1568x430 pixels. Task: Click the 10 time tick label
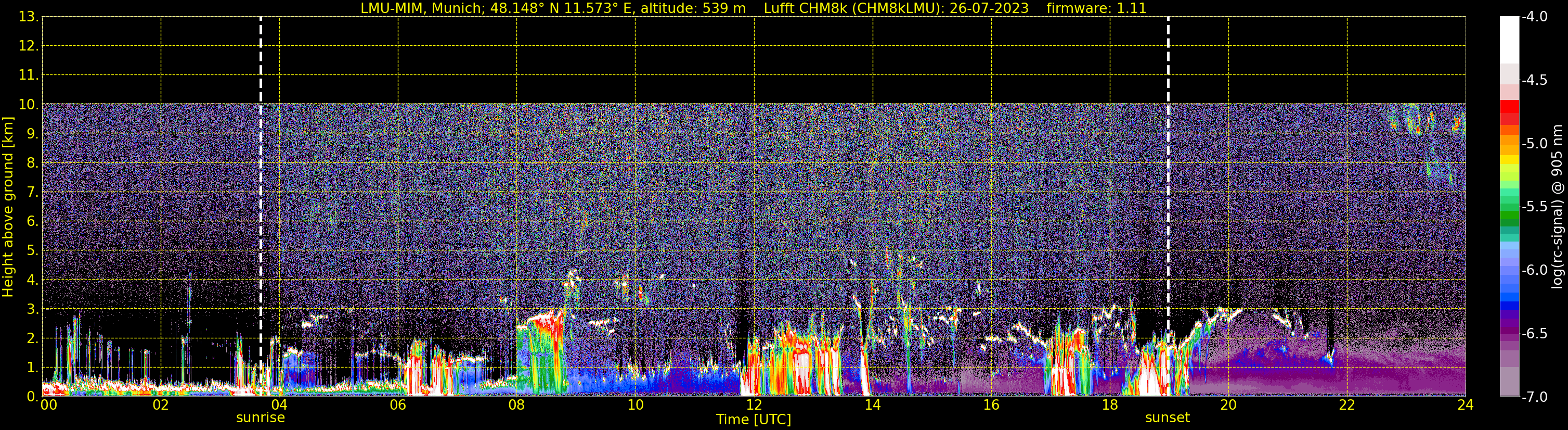point(636,405)
